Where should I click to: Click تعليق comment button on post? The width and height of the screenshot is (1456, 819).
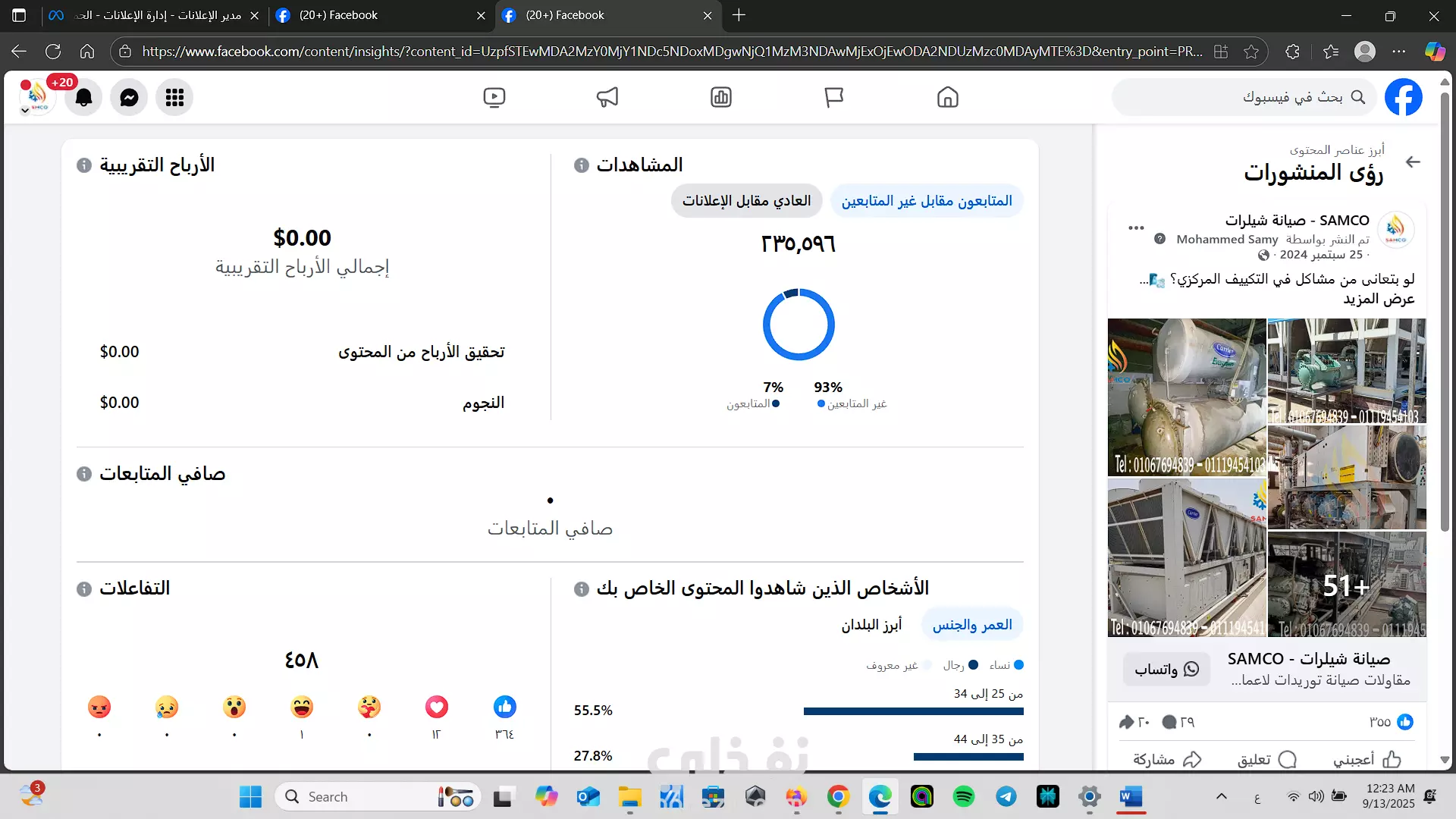1267,759
